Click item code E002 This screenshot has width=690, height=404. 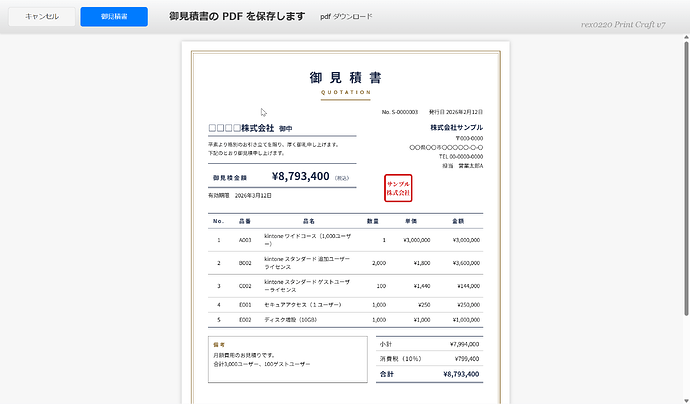(245, 320)
